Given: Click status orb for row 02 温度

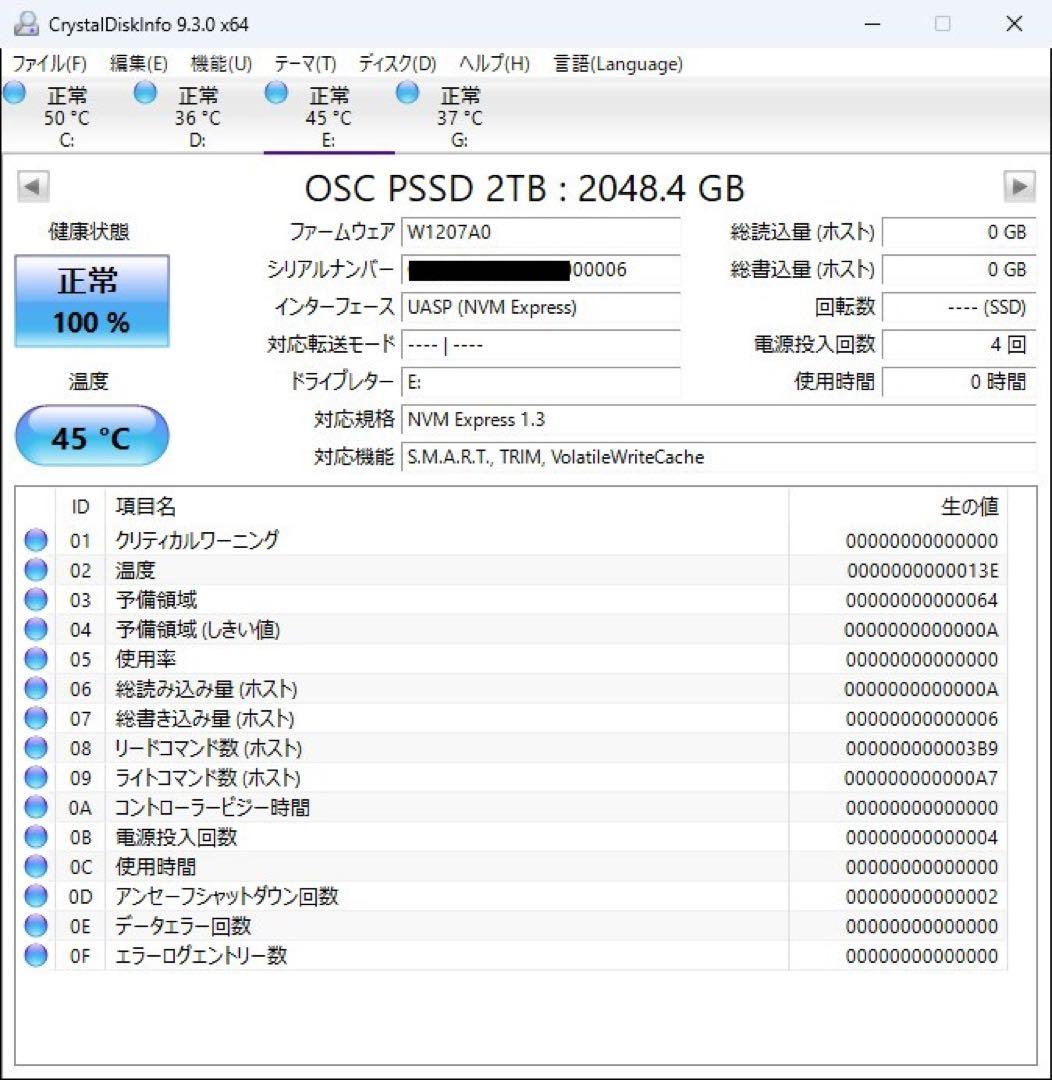Looking at the screenshot, I should (36, 570).
